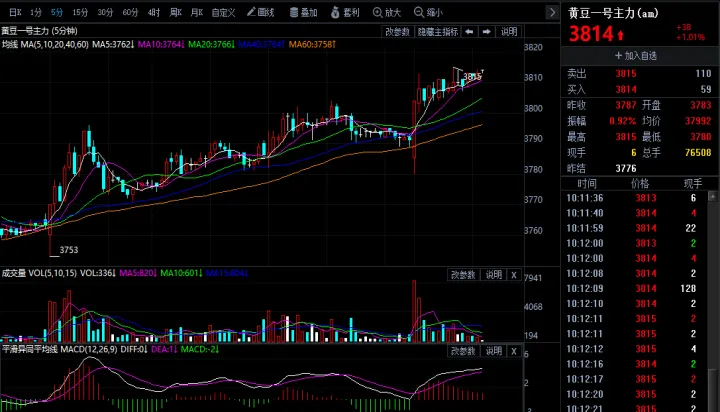Open the 叠加 overlay tool

coord(304,13)
